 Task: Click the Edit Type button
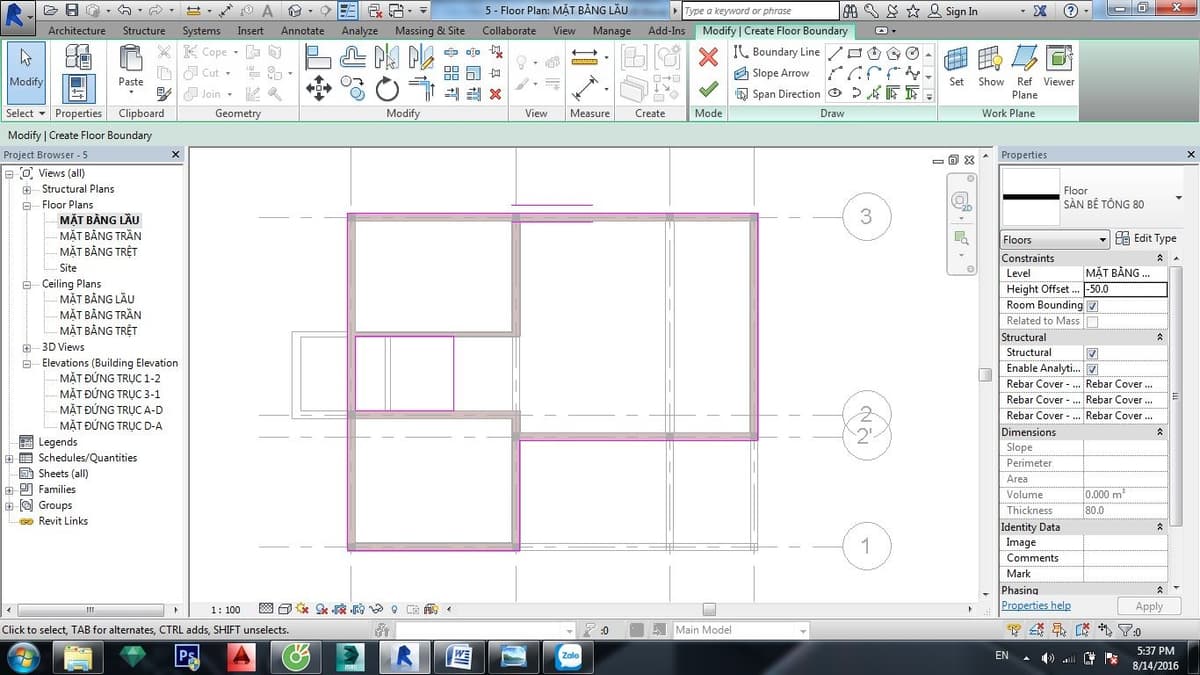tap(1146, 238)
